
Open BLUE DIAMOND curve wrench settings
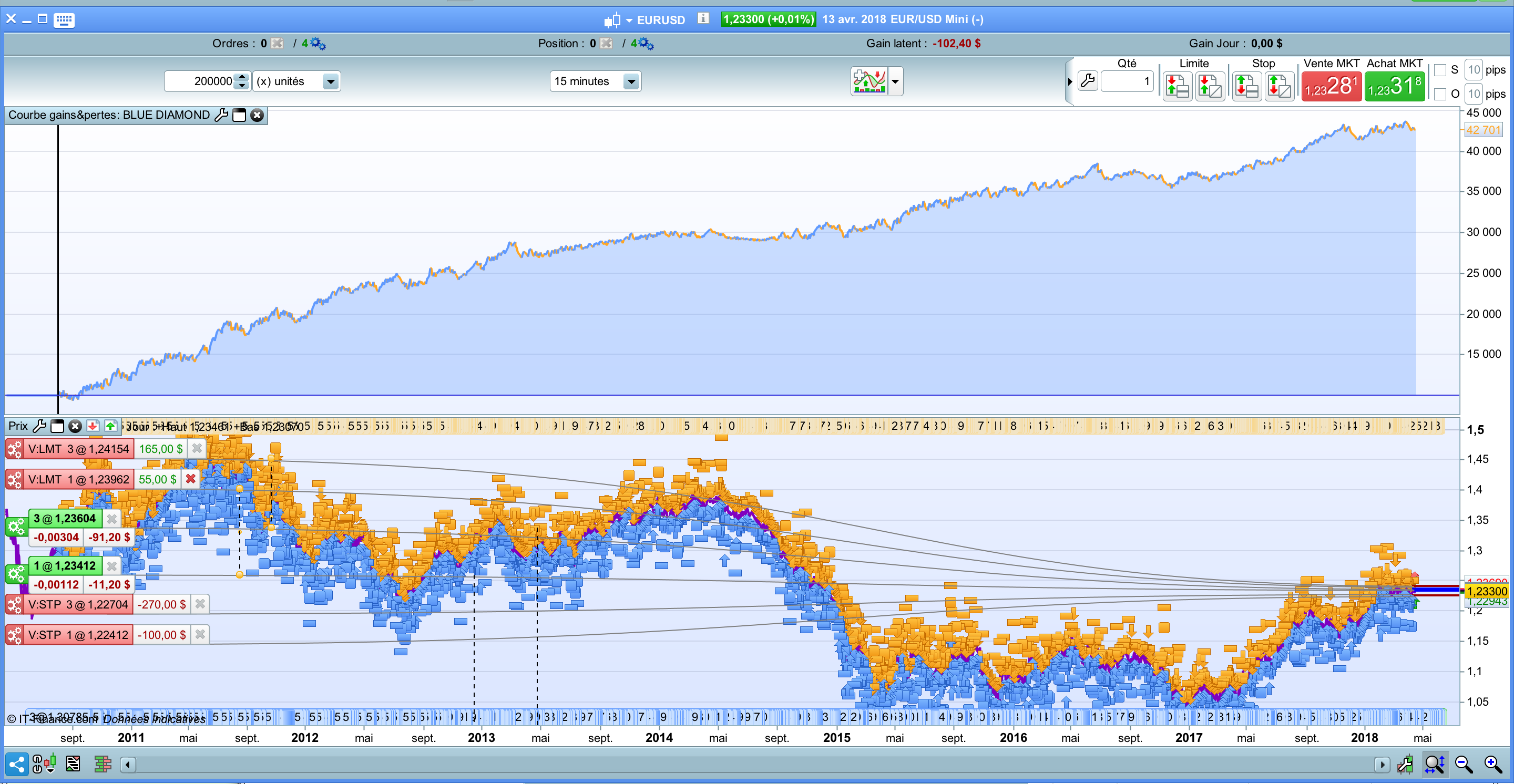(x=221, y=115)
